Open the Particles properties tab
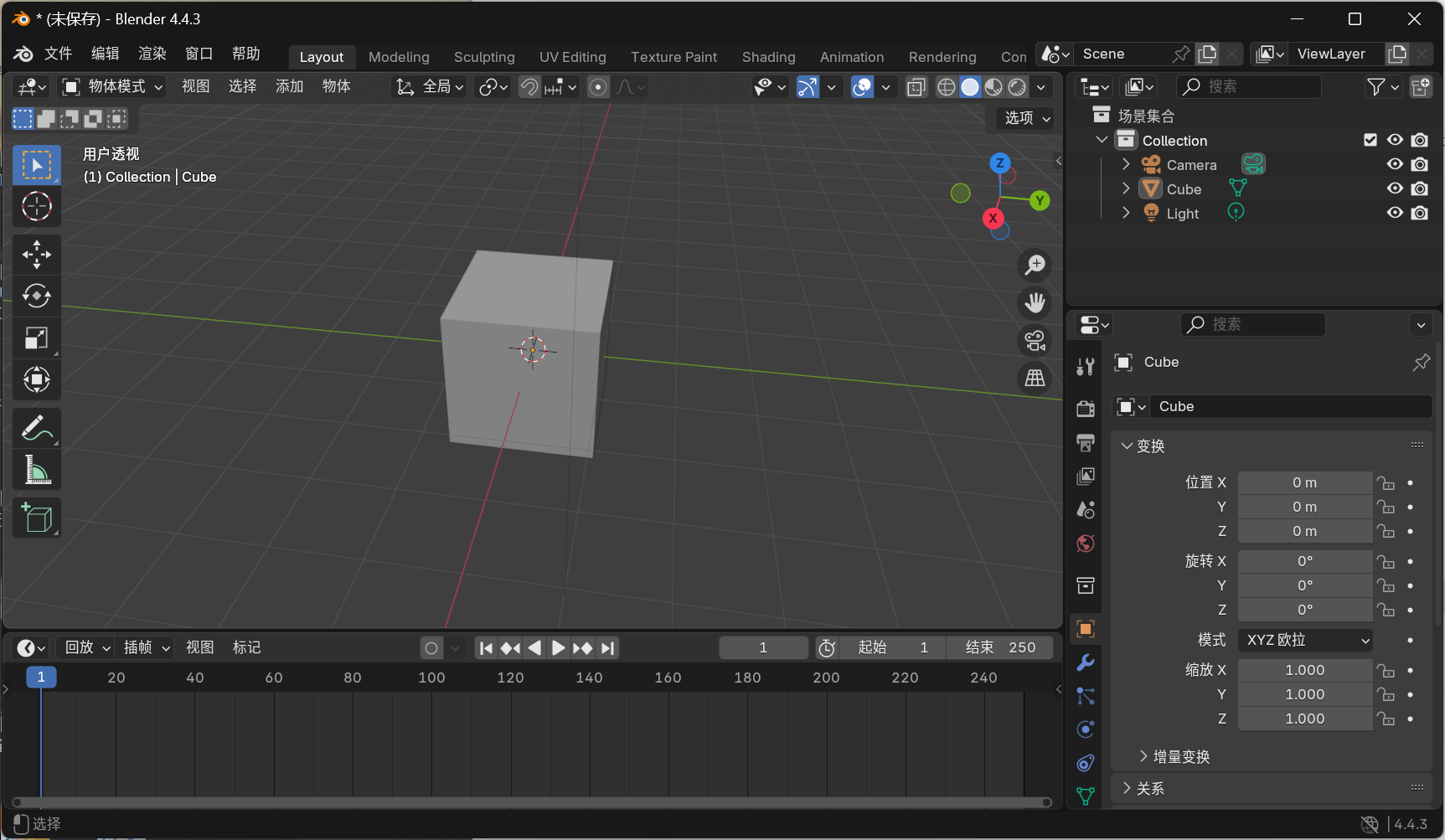This screenshot has width=1445, height=840. tap(1086, 696)
